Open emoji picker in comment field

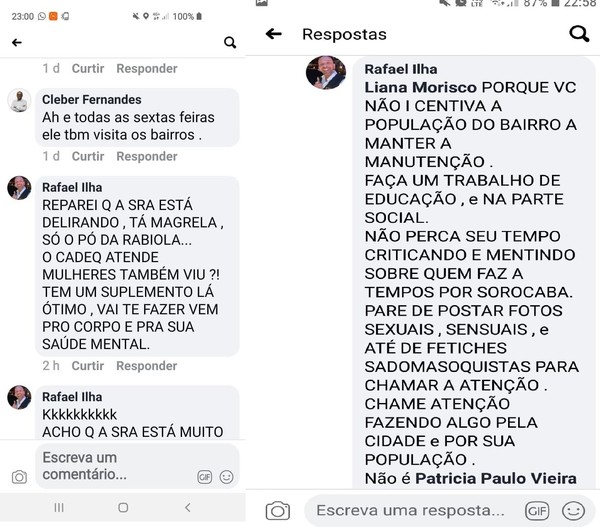point(227,477)
